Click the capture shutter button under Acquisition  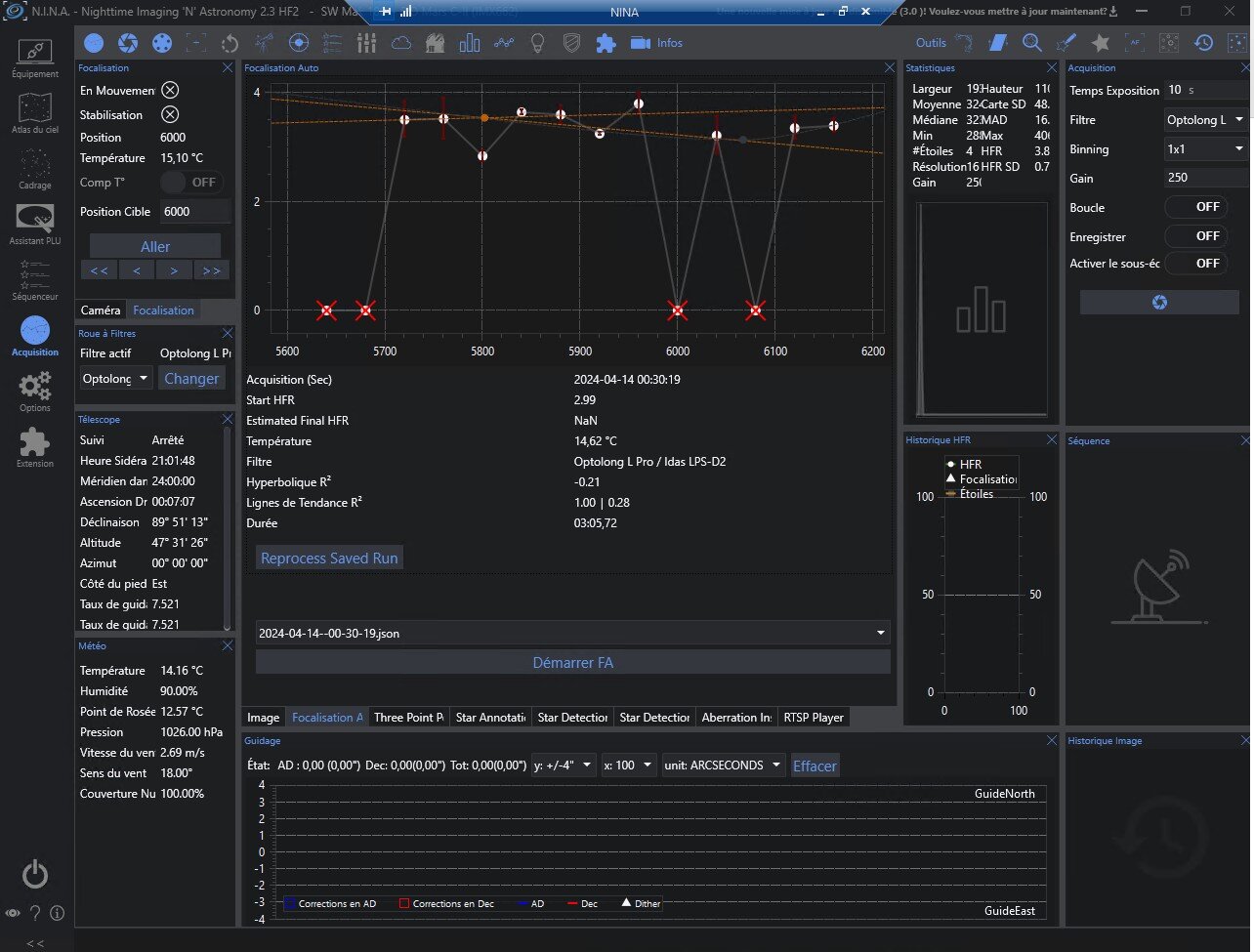pos(1158,303)
